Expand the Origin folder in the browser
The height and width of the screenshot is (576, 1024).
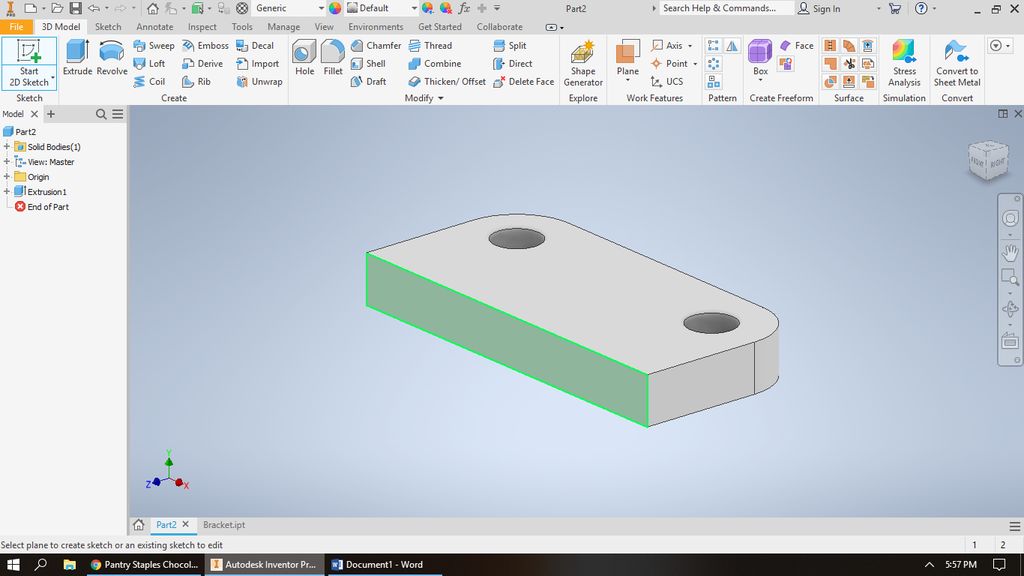pyautogui.click(x=6, y=176)
